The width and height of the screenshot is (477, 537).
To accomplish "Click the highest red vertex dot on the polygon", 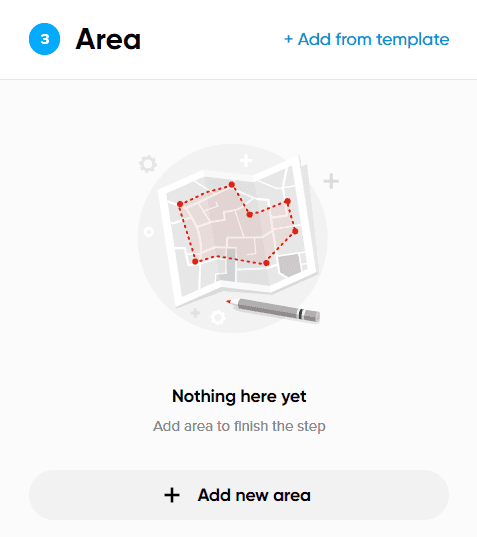I will point(232,185).
